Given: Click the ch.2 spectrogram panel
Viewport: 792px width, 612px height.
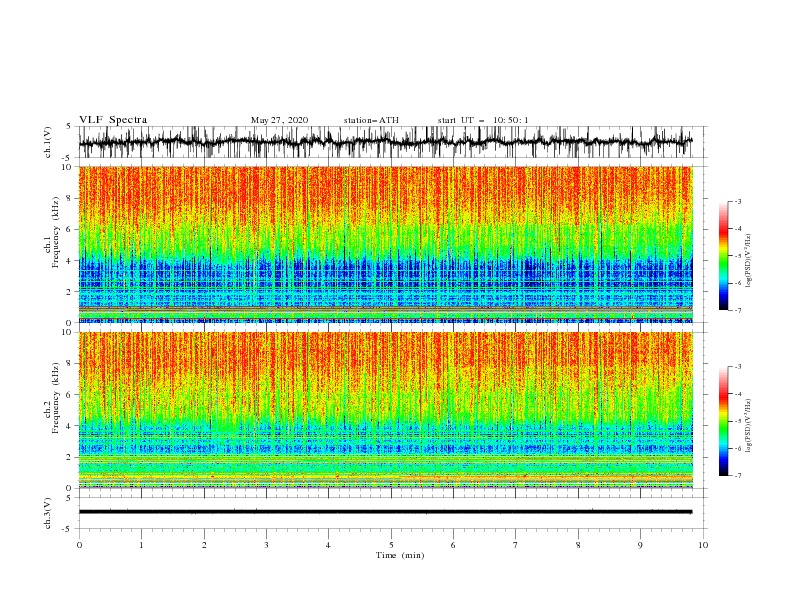Looking at the screenshot, I should tap(386, 410).
